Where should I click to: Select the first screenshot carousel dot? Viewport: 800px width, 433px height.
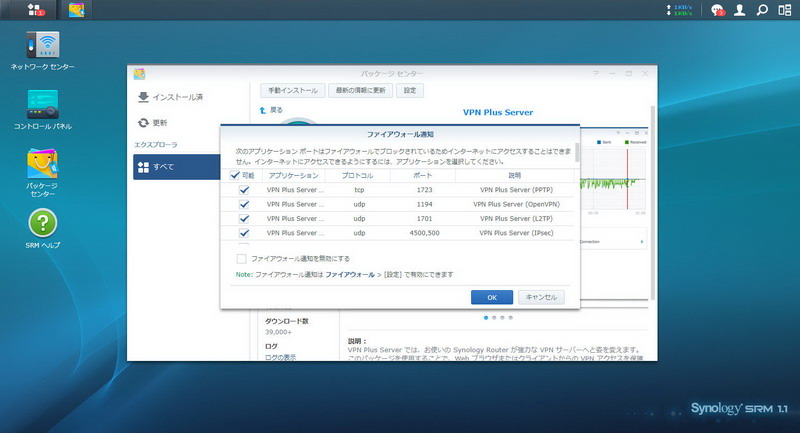(x=486, y=318)
